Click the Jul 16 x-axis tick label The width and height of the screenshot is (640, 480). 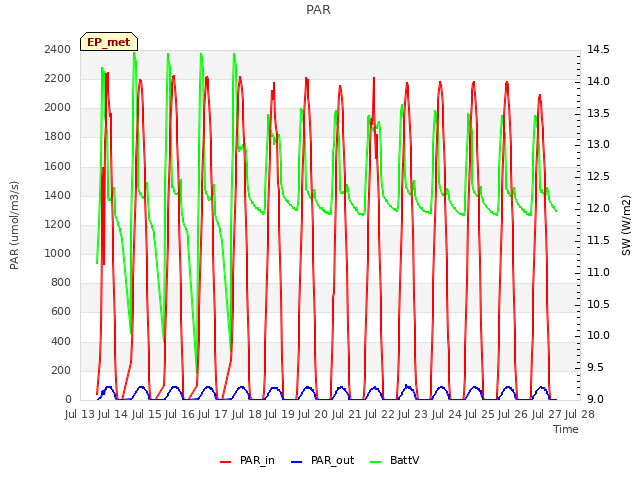180,414
